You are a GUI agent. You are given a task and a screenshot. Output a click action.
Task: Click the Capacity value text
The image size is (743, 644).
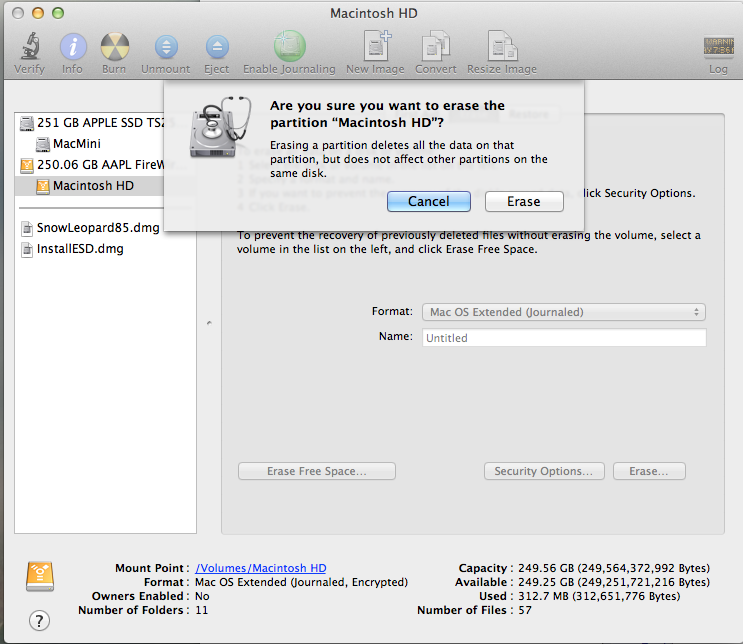click(614, 568)
